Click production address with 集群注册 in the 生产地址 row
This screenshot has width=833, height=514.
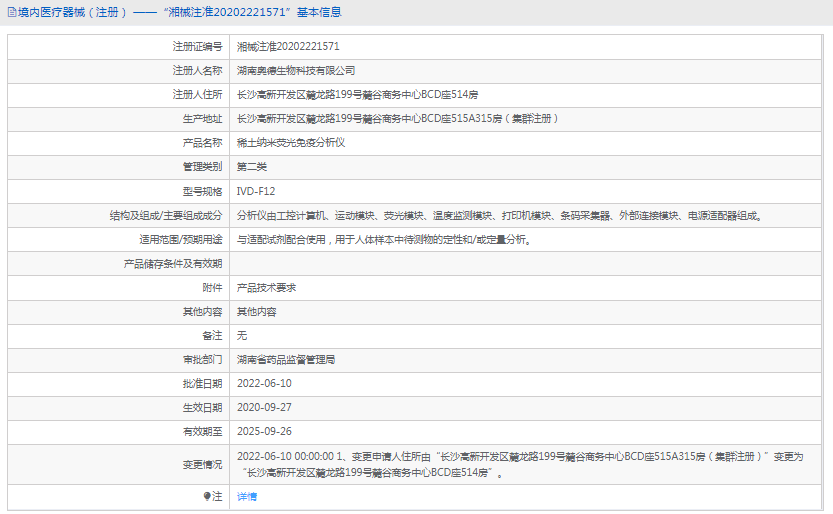click(x=398, y=118)
